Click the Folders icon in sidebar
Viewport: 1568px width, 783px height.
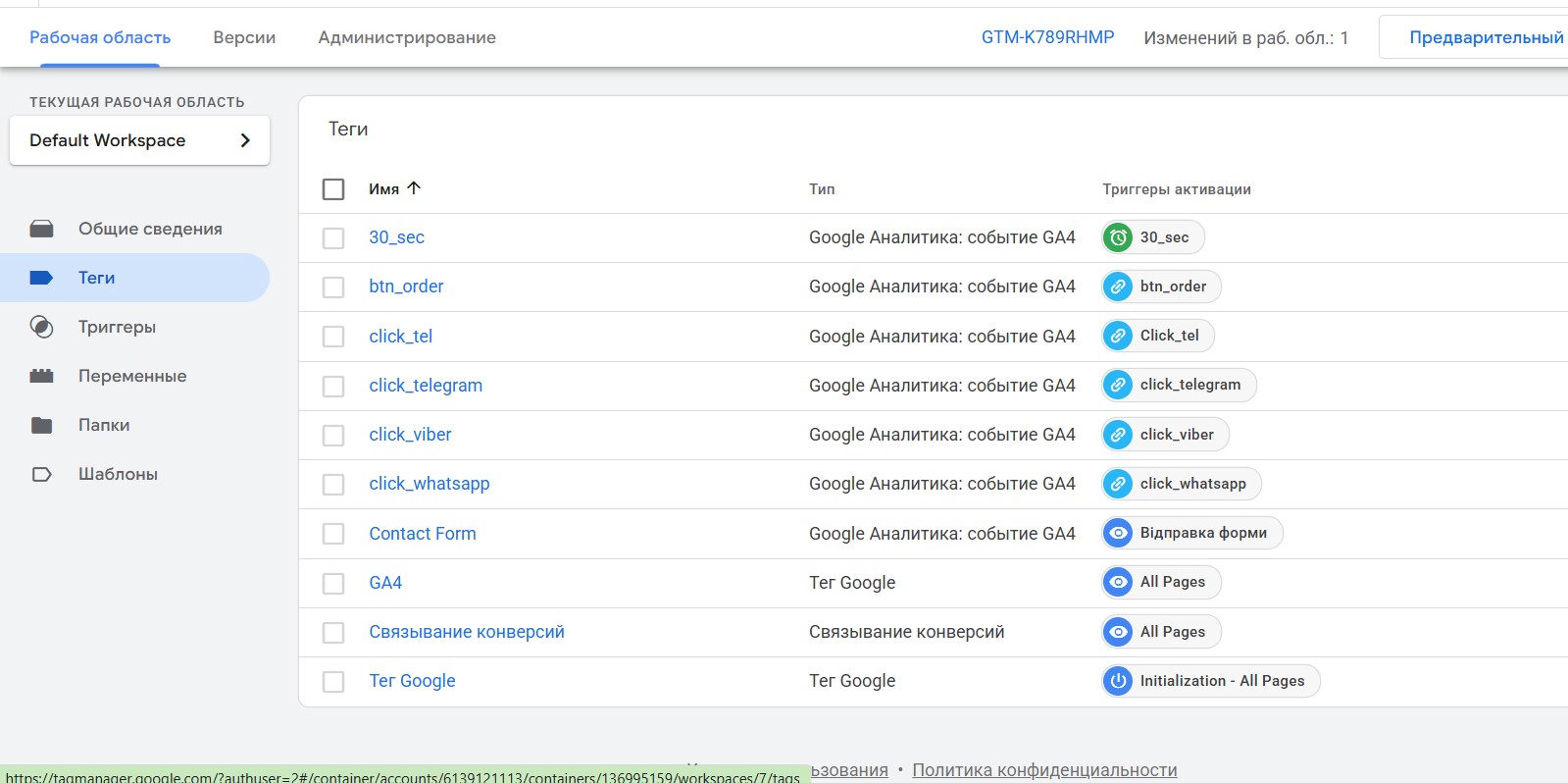point(41,425)
